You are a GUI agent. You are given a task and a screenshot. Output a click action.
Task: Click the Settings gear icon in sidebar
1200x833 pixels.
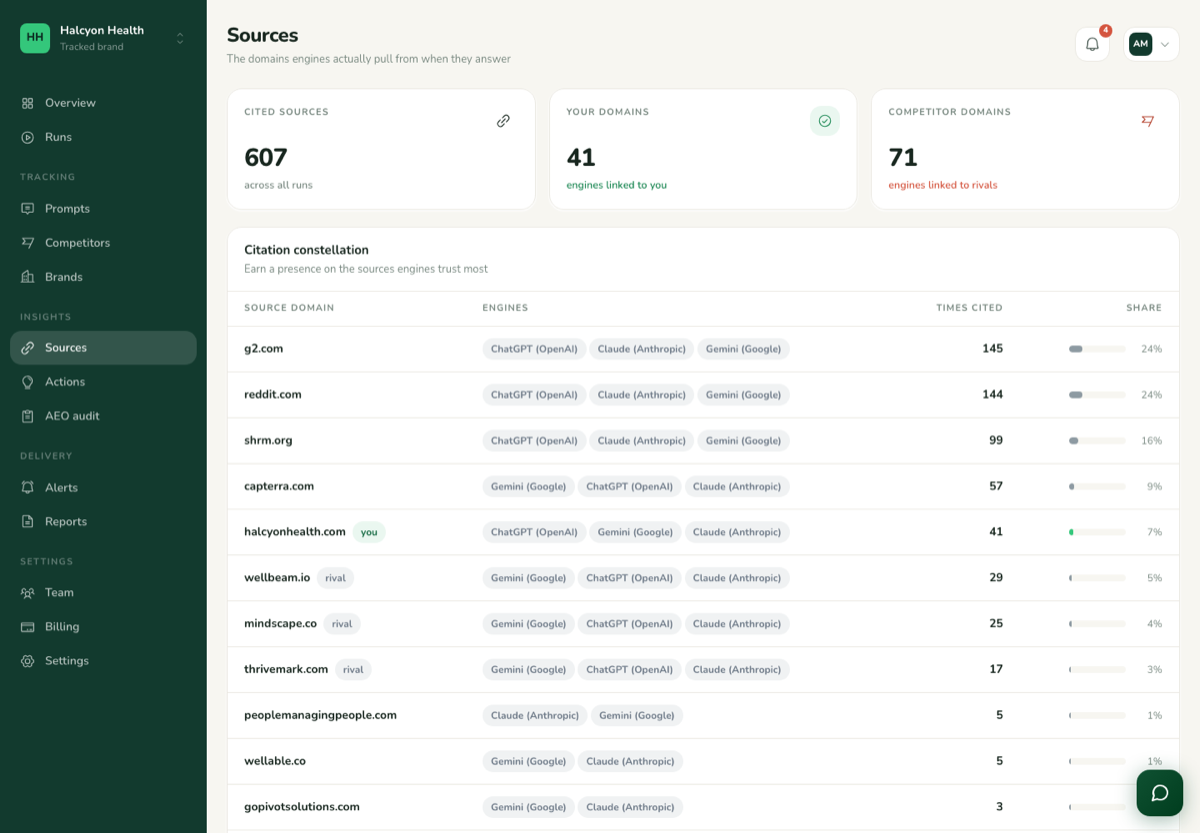[x=28, y=661]
